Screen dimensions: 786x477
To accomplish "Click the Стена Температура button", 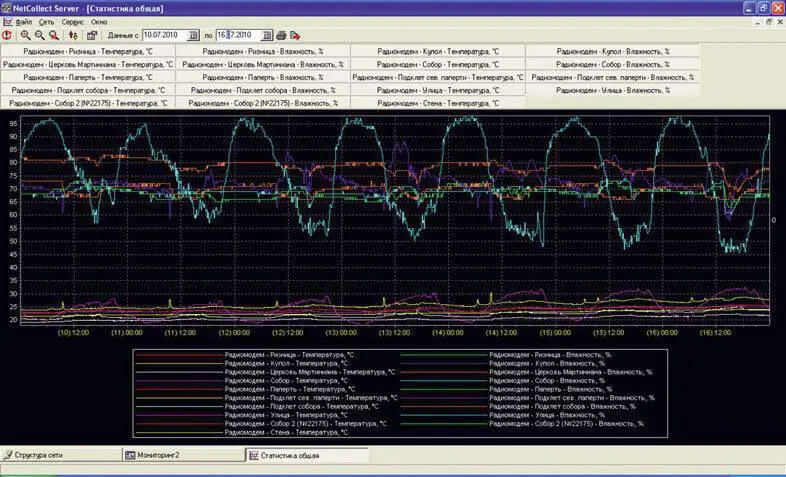I will 438,103.
